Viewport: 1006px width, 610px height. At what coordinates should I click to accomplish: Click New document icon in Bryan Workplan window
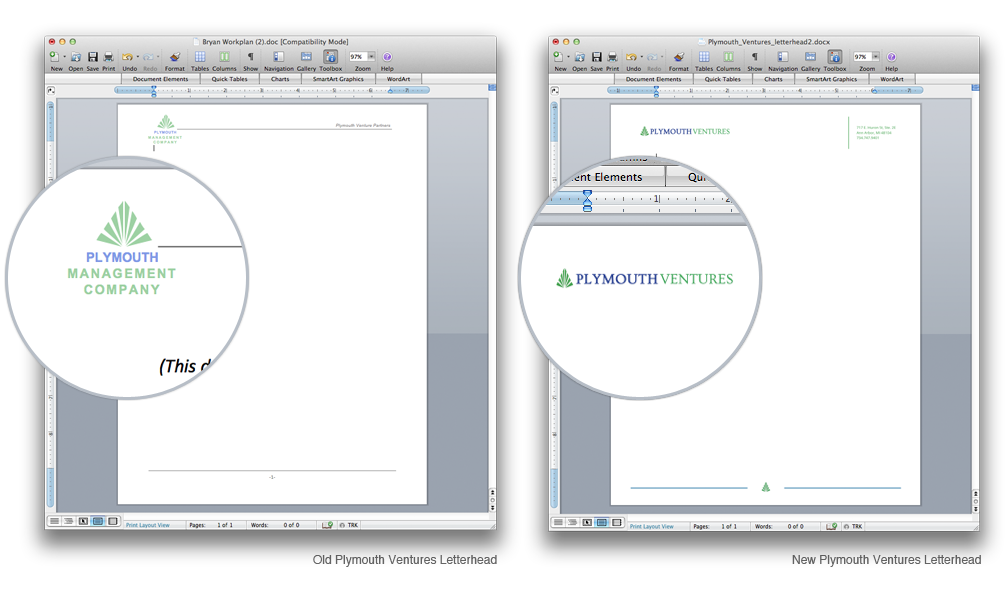click(55, 57)
